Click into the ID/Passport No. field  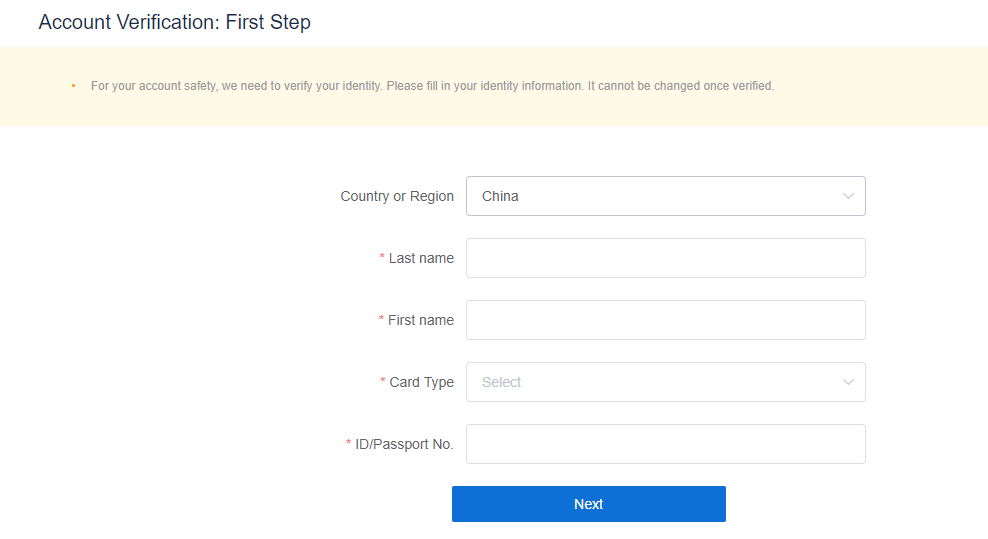click(665, 444)
